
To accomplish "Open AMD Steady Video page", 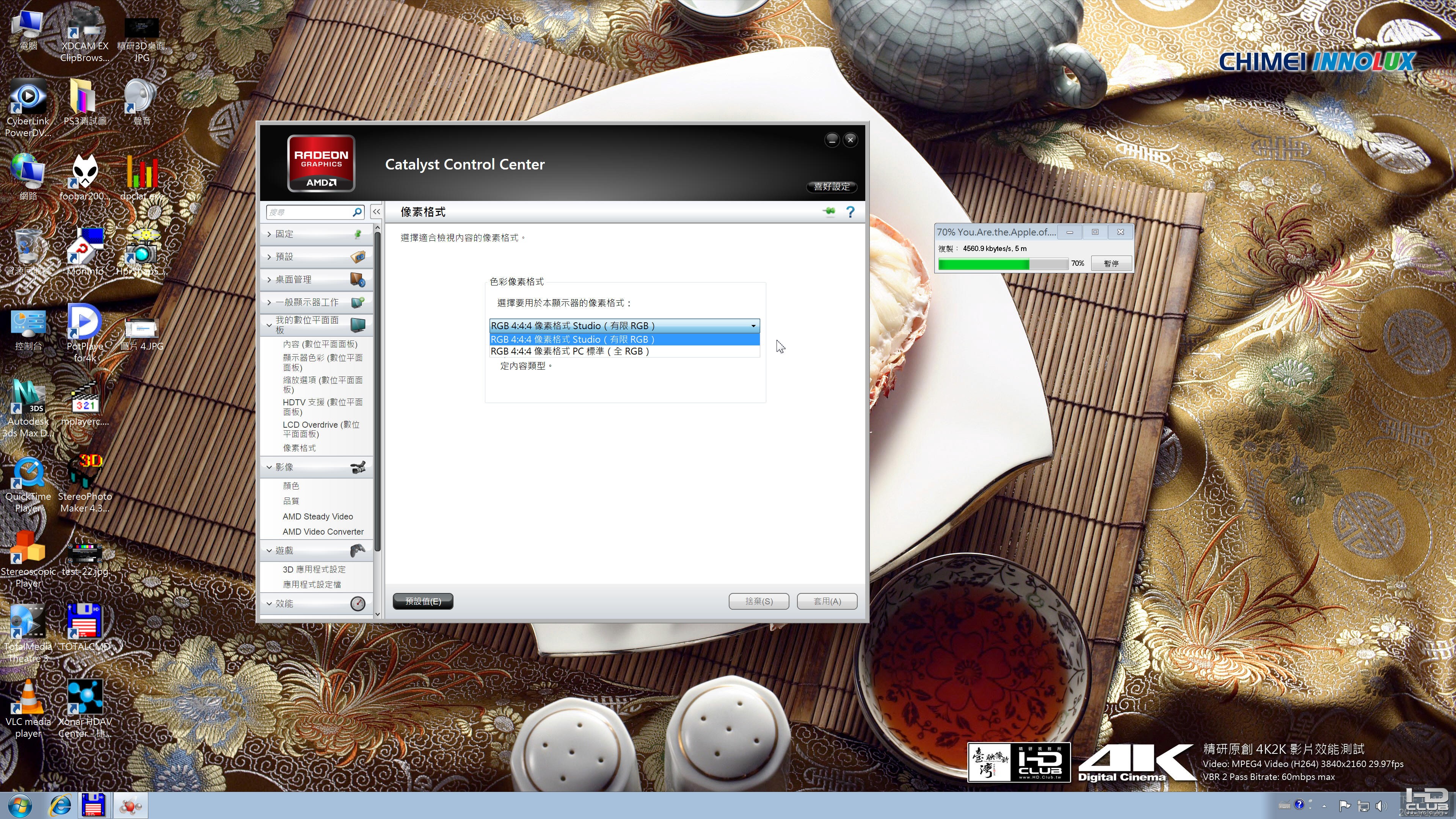I will pyautogui.click(x=318, y=516).
